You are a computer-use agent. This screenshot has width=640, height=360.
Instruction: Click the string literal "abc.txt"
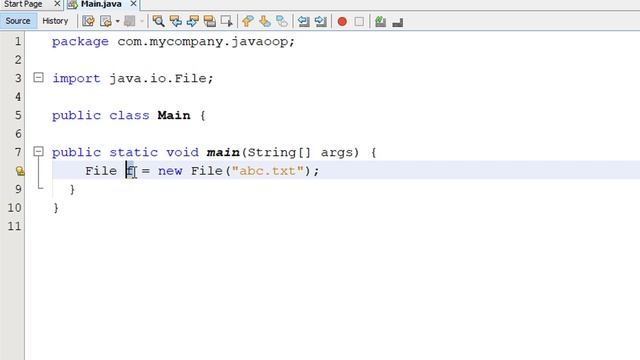(x=268, y=171)
